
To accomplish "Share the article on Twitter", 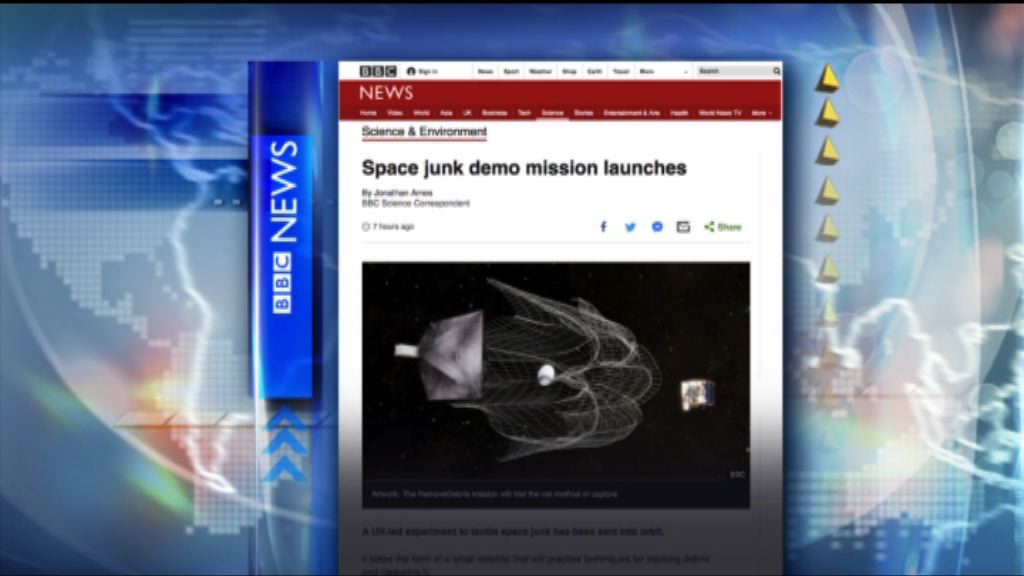I will tap(630, 227).
